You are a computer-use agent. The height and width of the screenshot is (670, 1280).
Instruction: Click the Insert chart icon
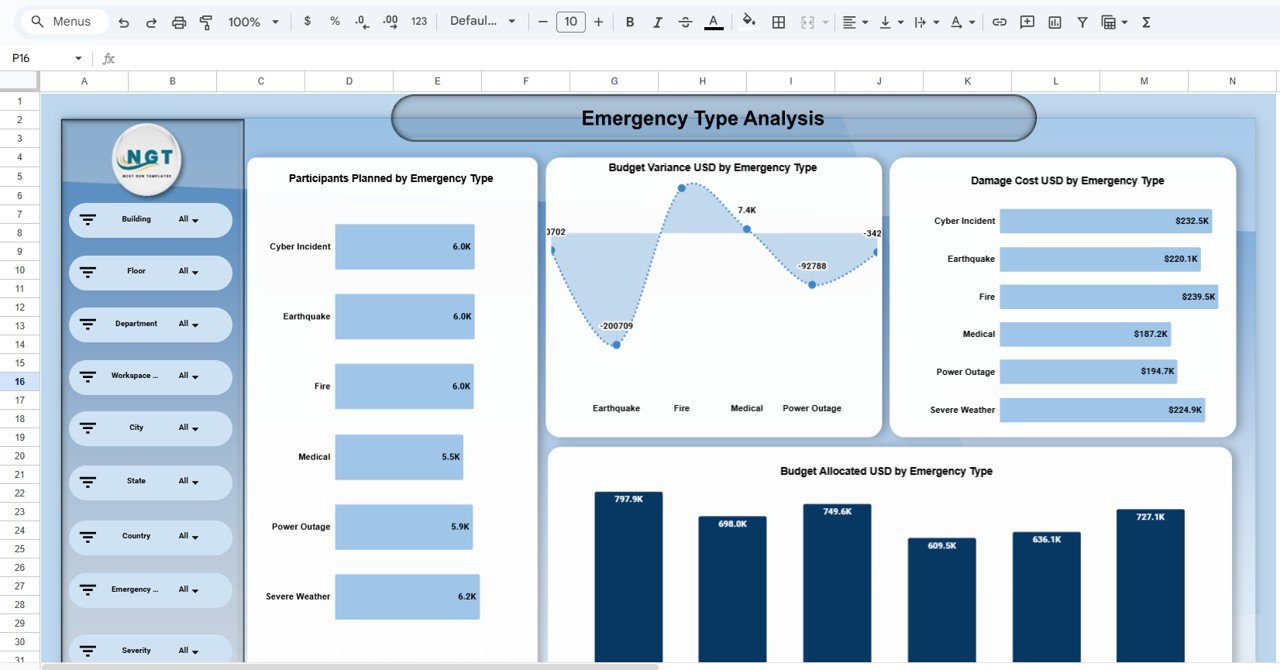point(1055,22)
